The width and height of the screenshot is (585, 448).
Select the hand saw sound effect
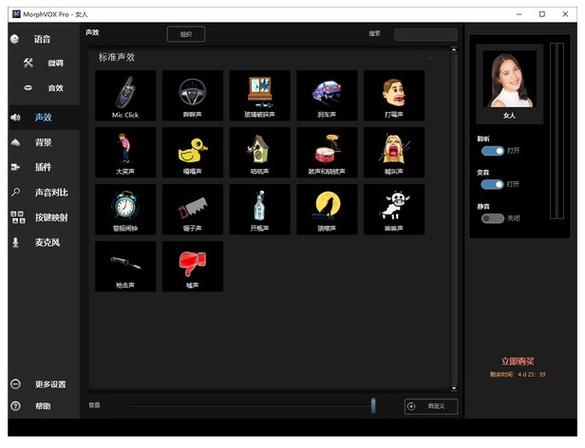pos(193,209)
